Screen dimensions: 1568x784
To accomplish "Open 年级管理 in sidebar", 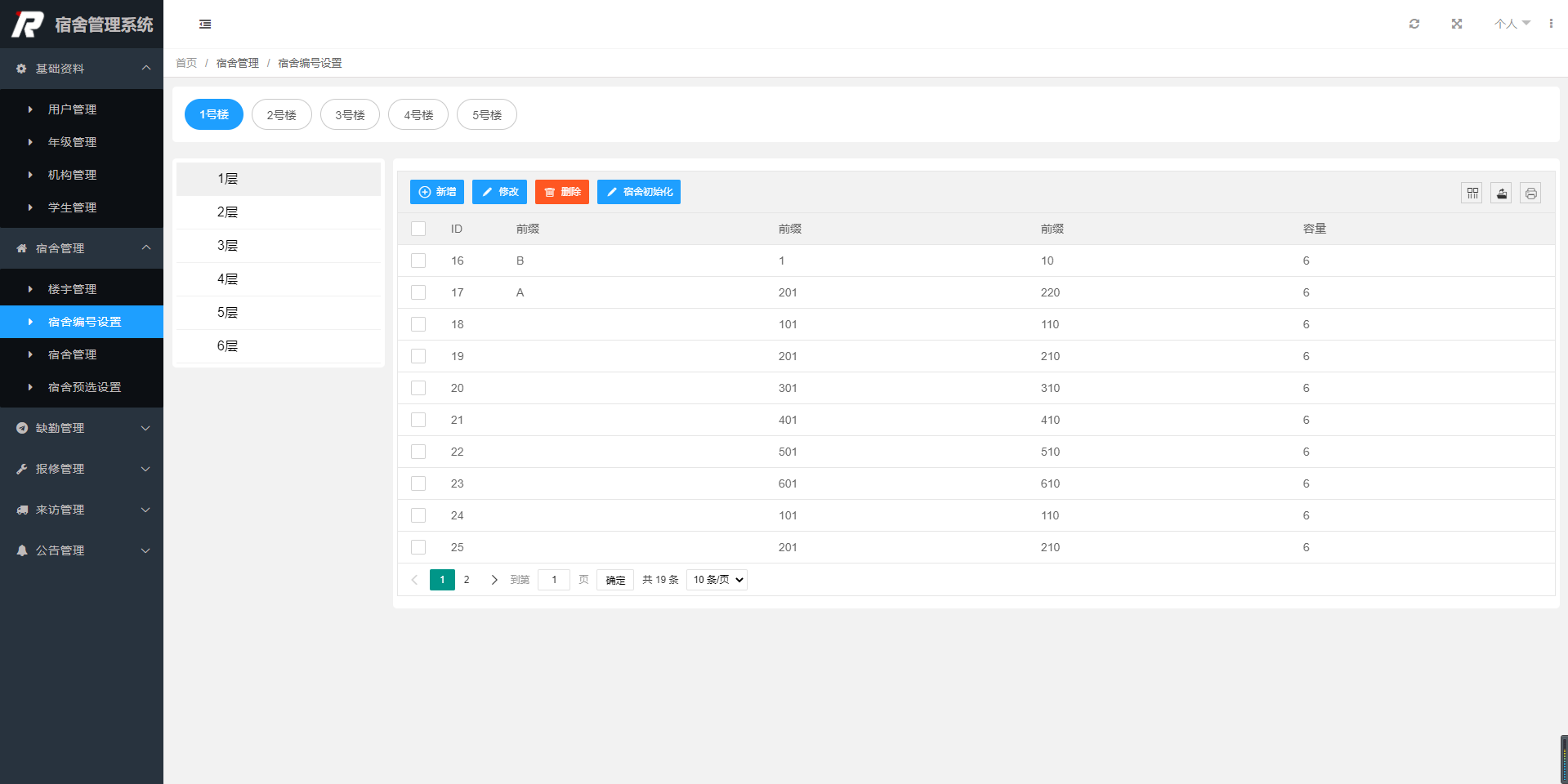I will (x=82, y=142).
